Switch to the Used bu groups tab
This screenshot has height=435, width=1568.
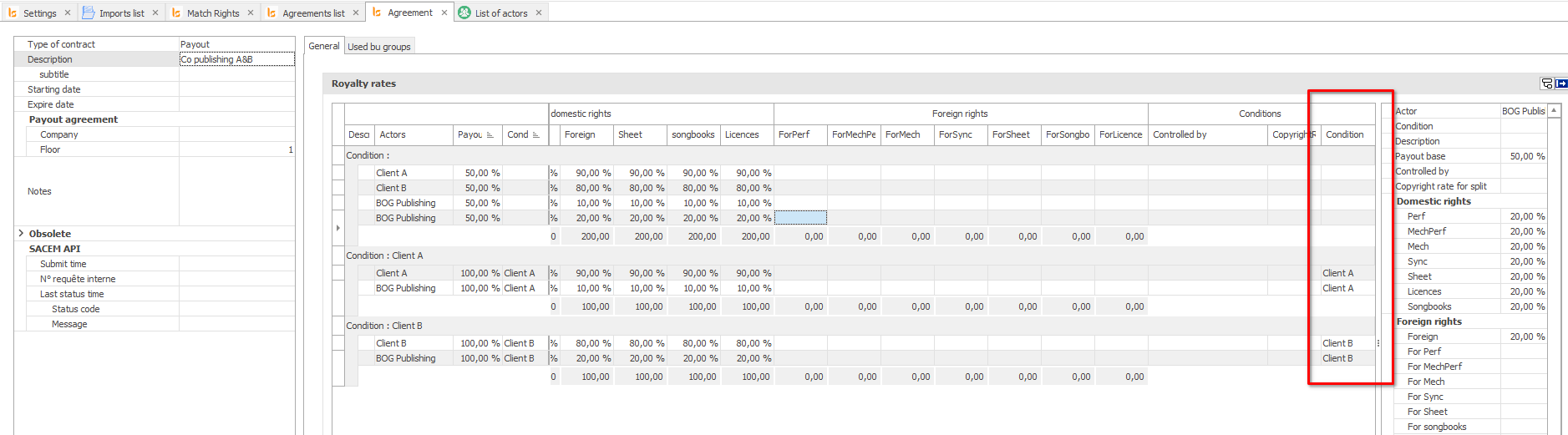(379, 47)
